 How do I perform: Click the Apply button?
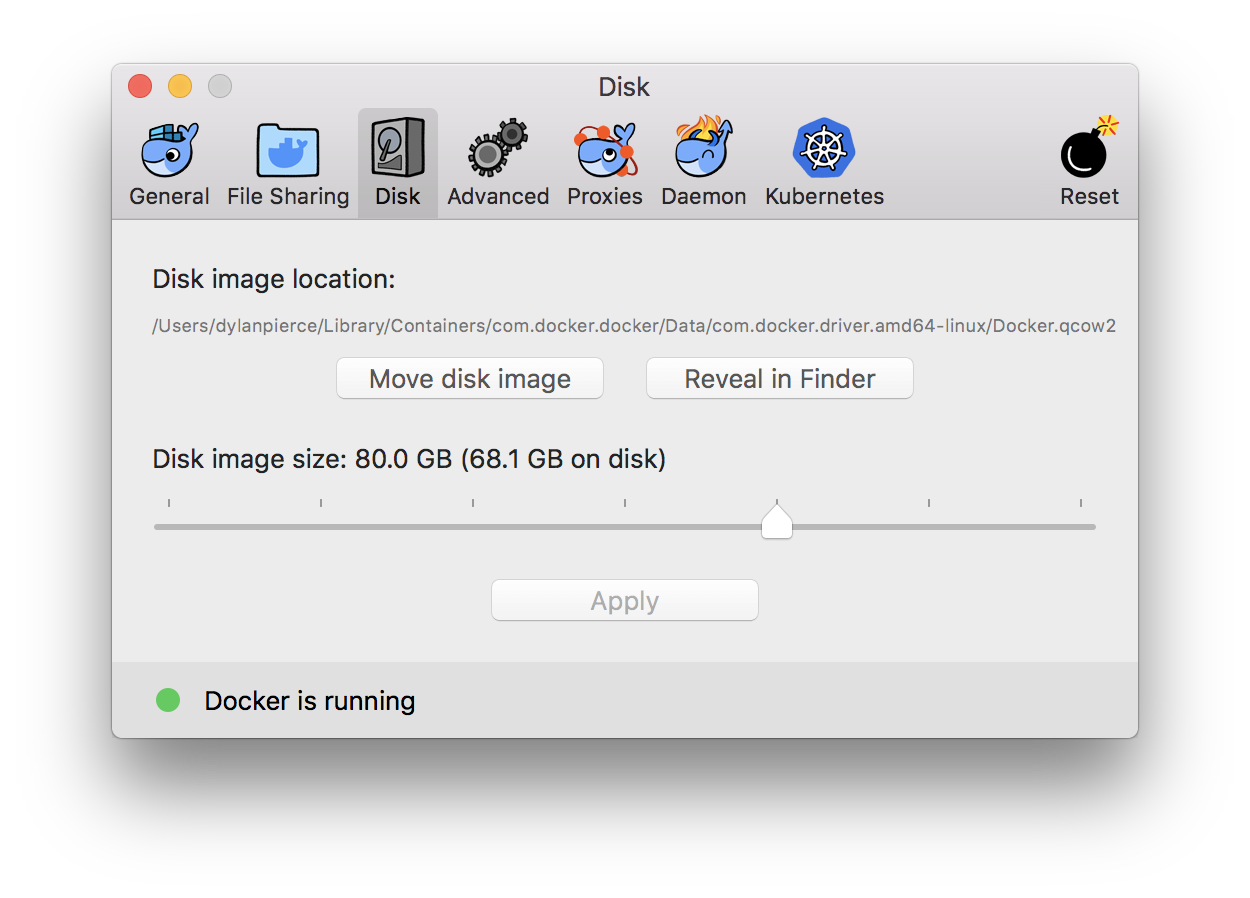point(625,601)
